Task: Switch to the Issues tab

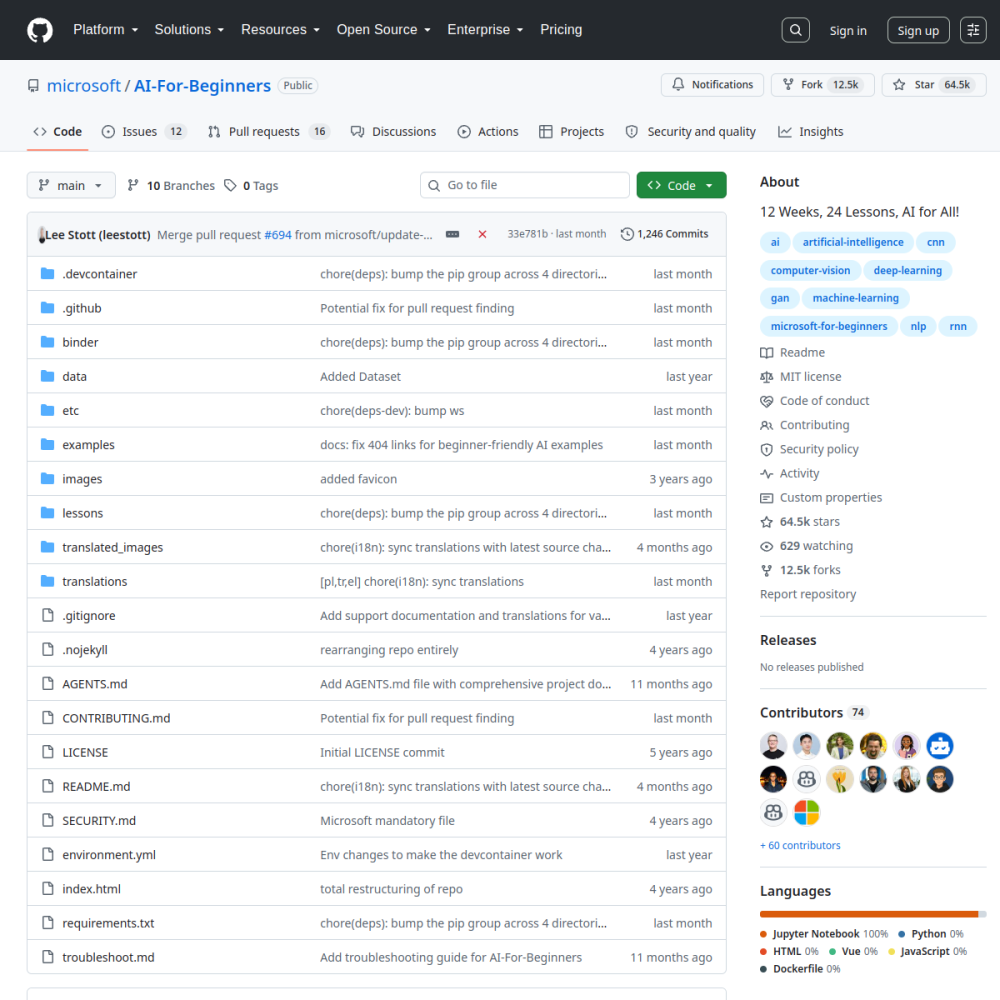Action: [x=143, y=131]
